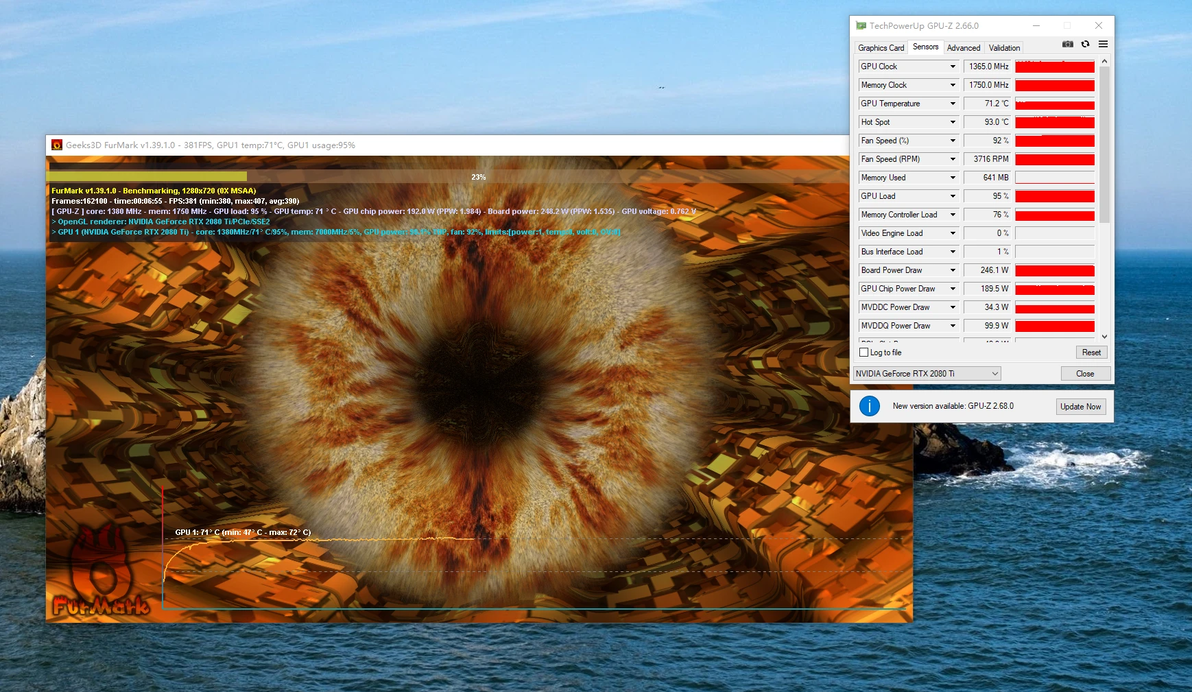Open the Board Power Draw dropdown

pyautogui.click(x=953, y=270)
